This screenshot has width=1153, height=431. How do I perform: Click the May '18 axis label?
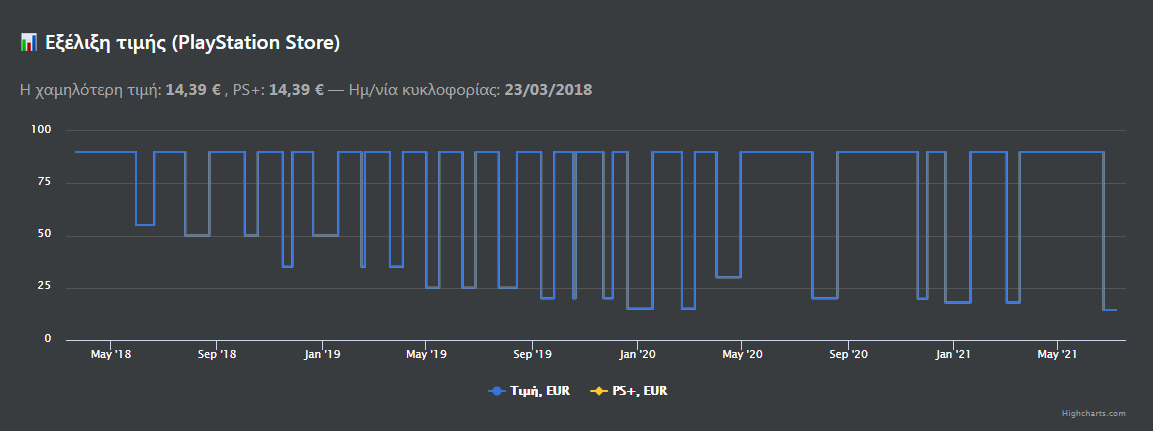(111, 355)
